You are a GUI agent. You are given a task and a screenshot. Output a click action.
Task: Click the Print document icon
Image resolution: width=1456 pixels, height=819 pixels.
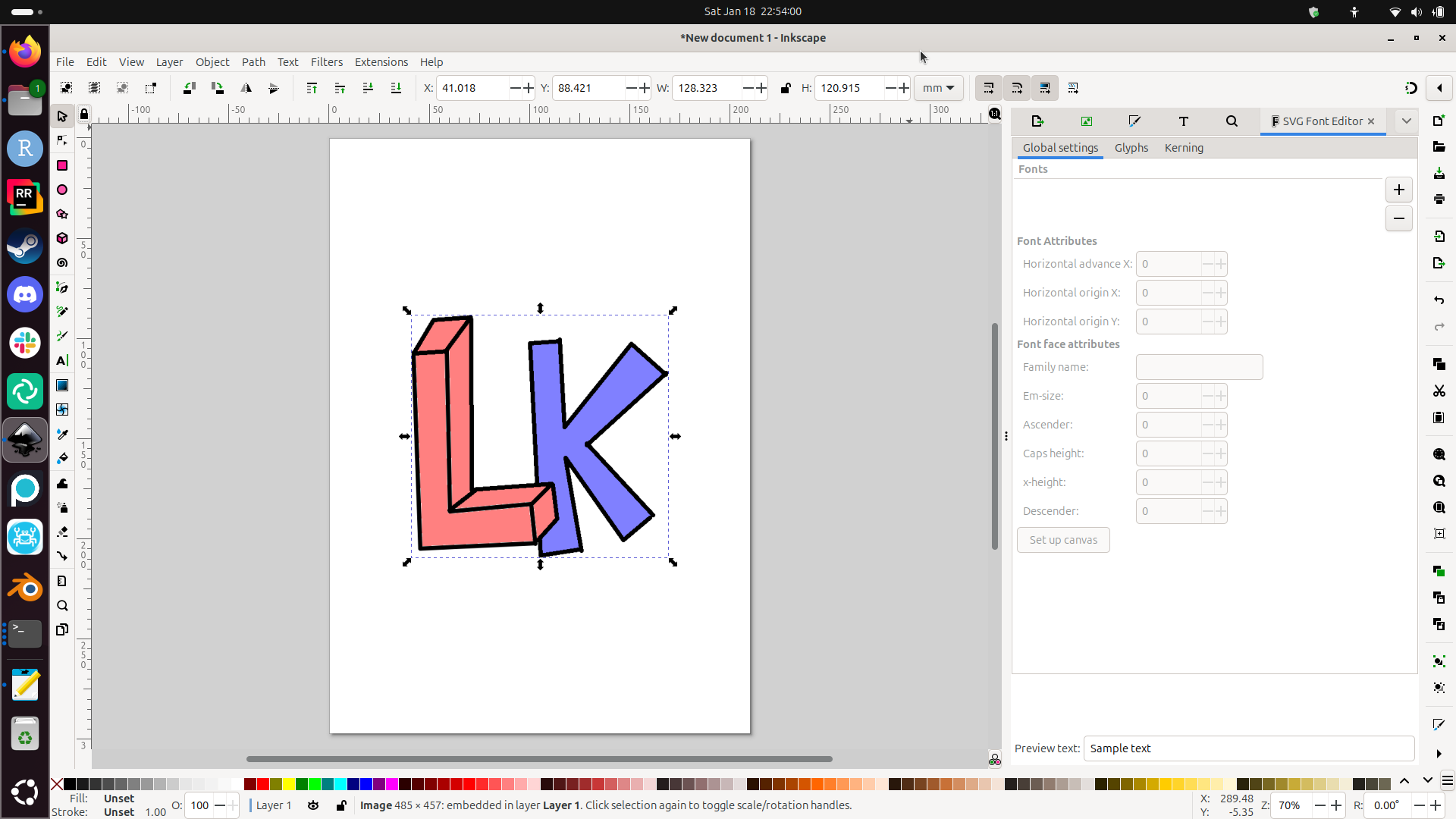(x=1439, y=199)
